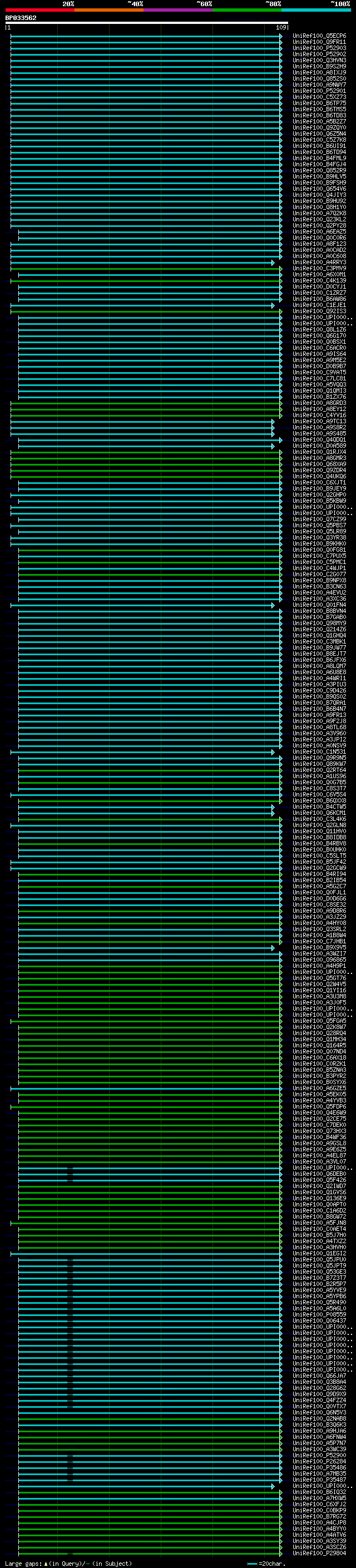This screenshot has height=1568, width=356.
Task: Click arrowhead ending the UniRef100_P29804 alignment bar
Action: tap(280, 1553)
